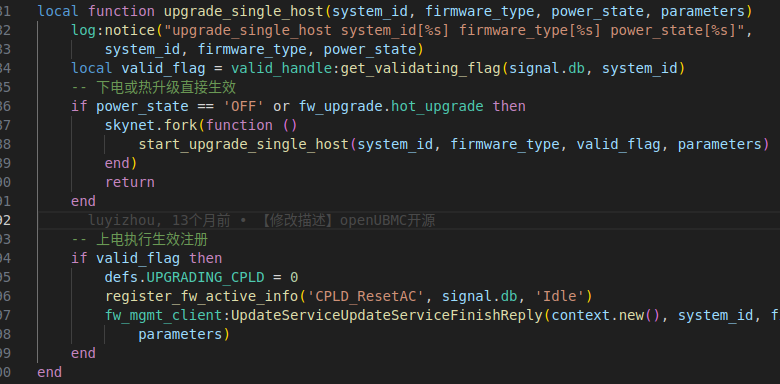Click the comment 上电执行生效注册

tap(139, 240)
